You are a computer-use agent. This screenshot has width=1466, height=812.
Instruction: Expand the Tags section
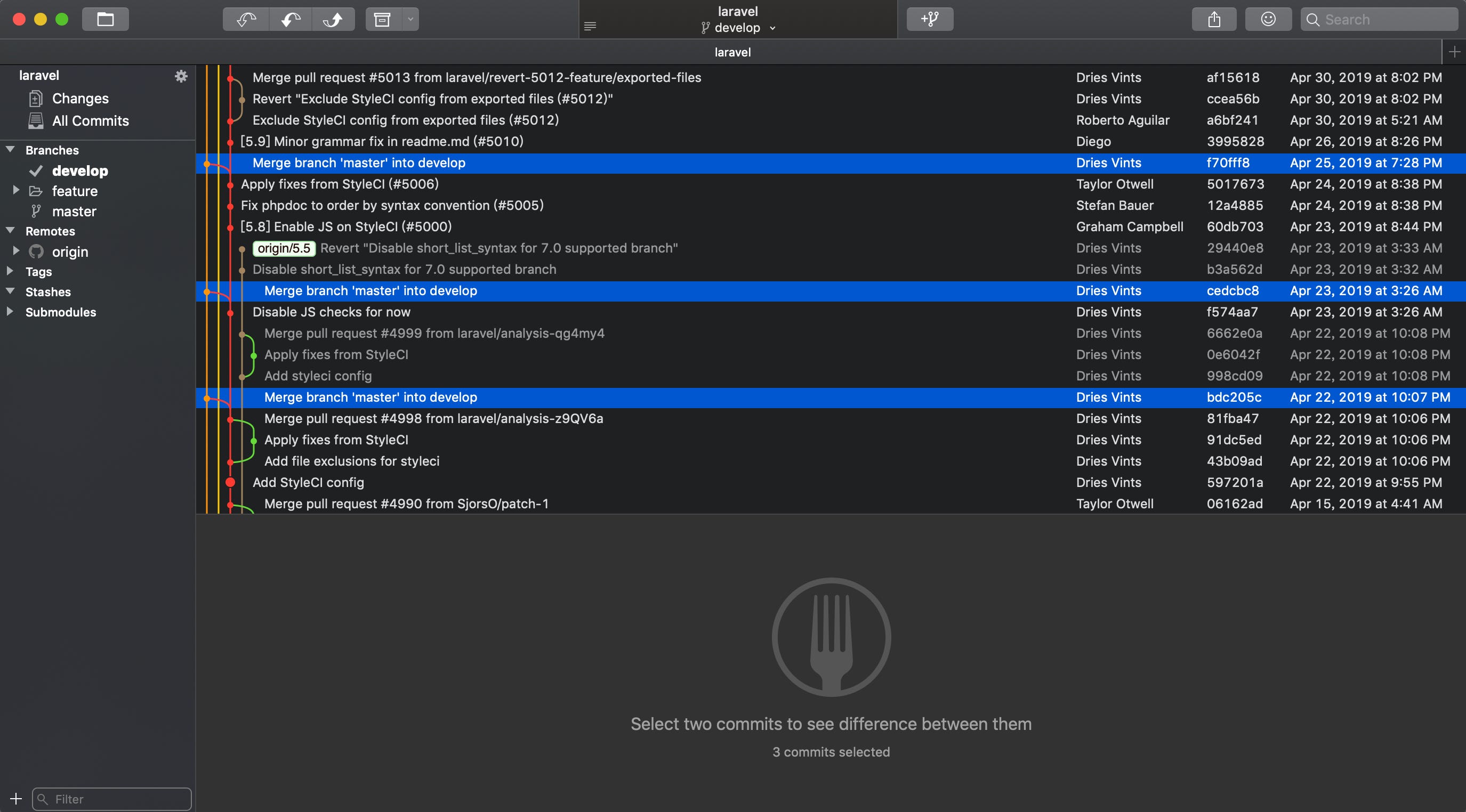[x=10, y=271]
